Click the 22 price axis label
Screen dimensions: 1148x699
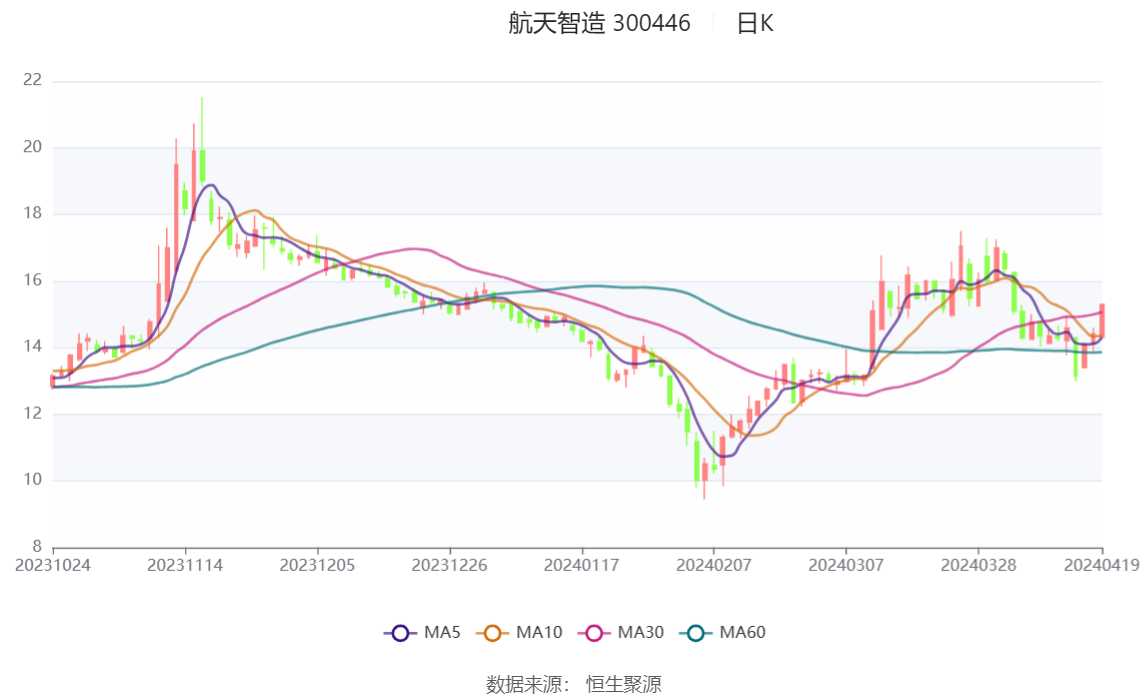(x=32, y=80)
